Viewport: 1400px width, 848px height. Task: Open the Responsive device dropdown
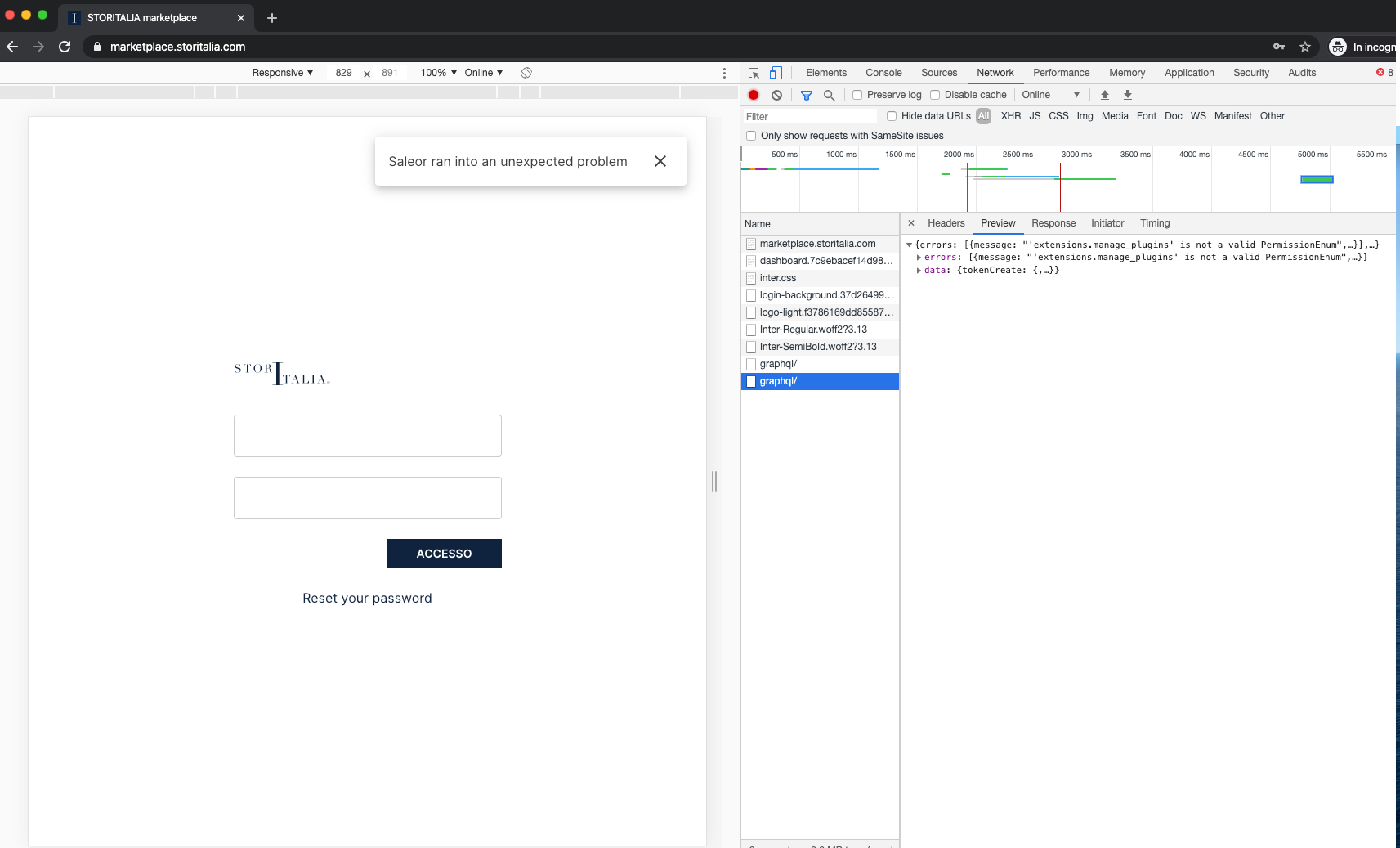point(281,73)
